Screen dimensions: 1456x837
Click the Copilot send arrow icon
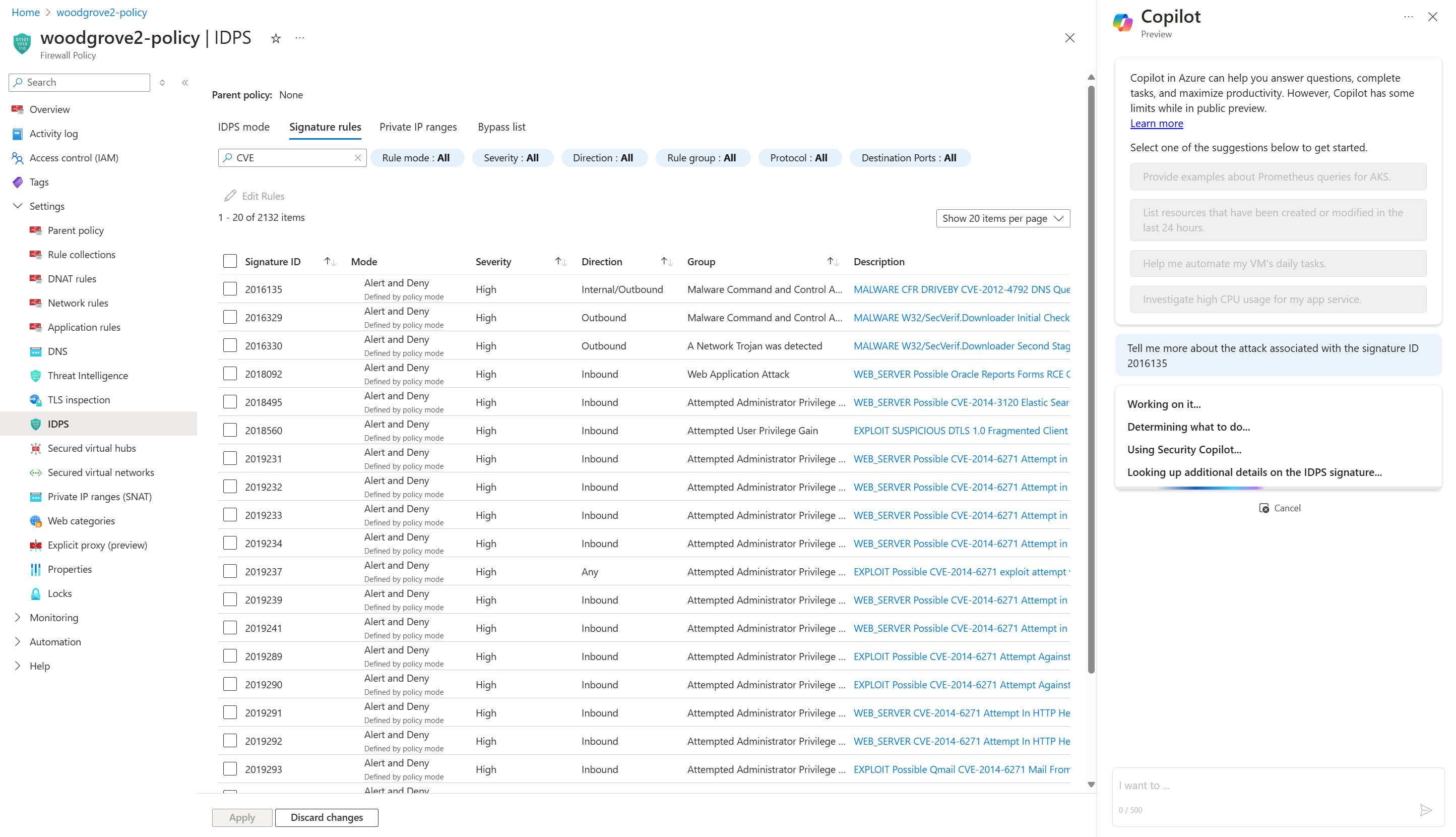point(1426,810)
